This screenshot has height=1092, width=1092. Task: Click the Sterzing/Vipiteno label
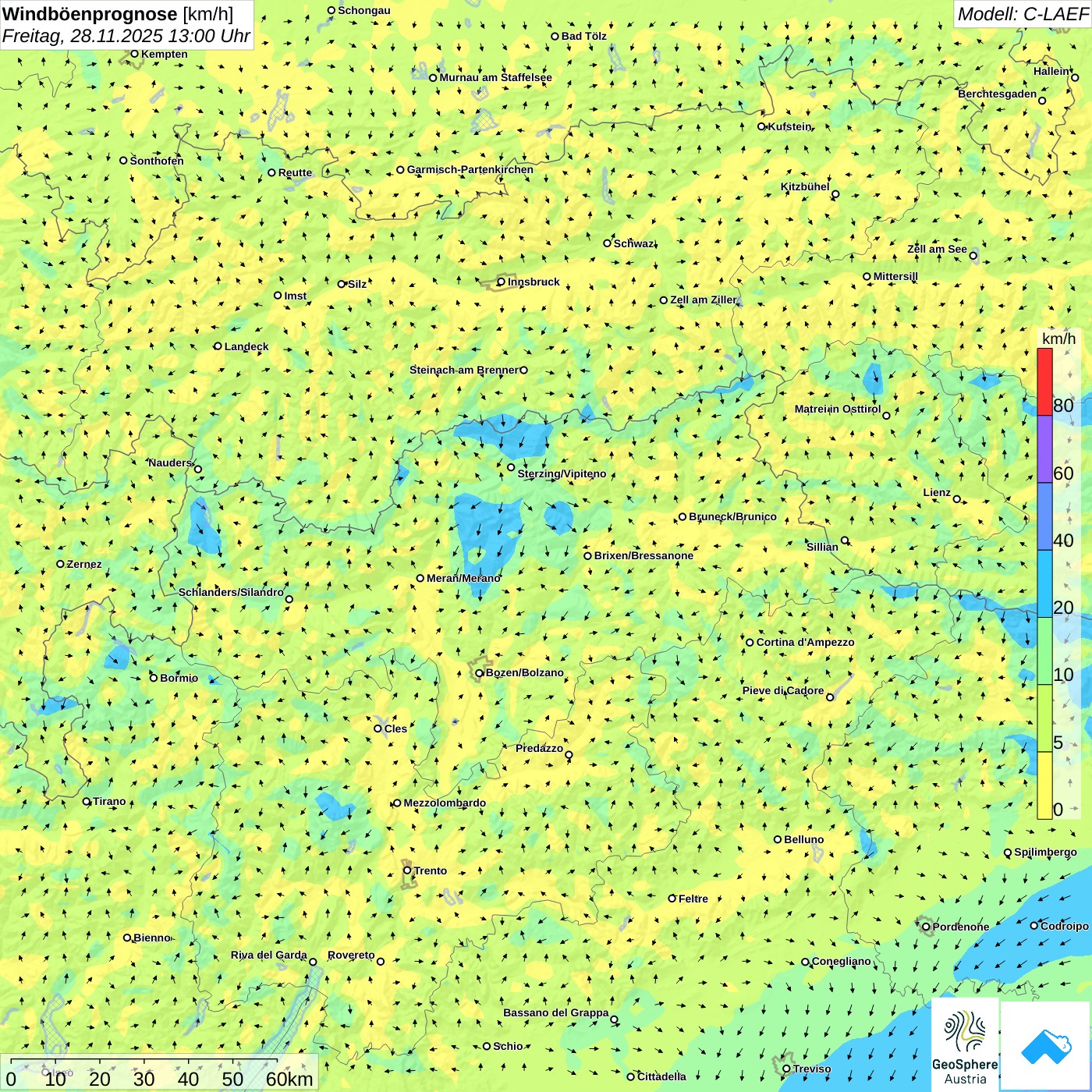pyautogui.click(x=562, y=473)
